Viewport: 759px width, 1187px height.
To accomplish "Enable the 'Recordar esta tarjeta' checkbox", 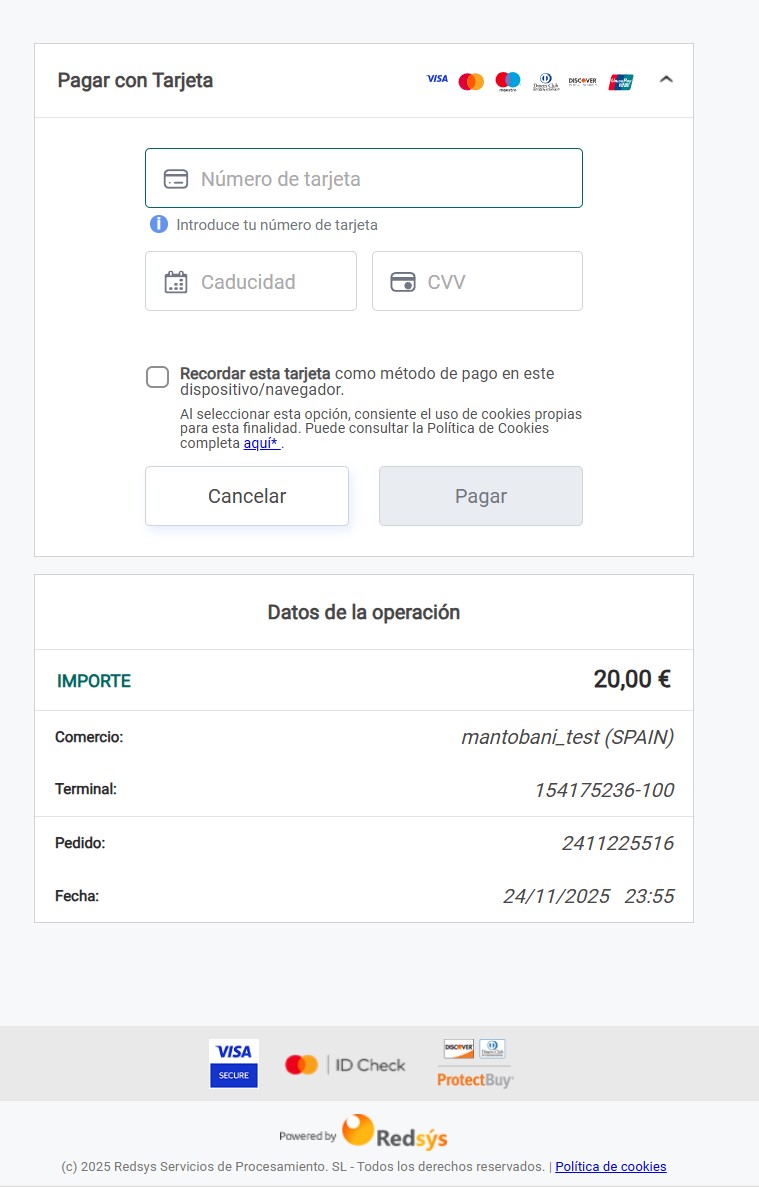I will pyautogui.click(x=158, y=377).
